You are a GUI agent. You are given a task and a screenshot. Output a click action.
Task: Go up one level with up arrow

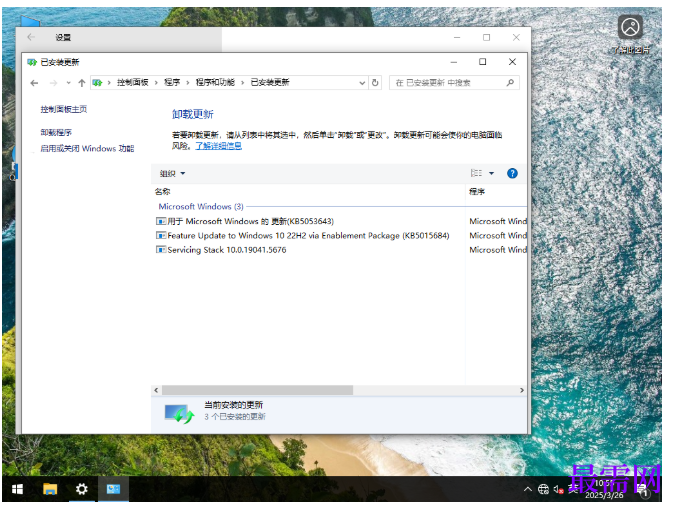82,83
